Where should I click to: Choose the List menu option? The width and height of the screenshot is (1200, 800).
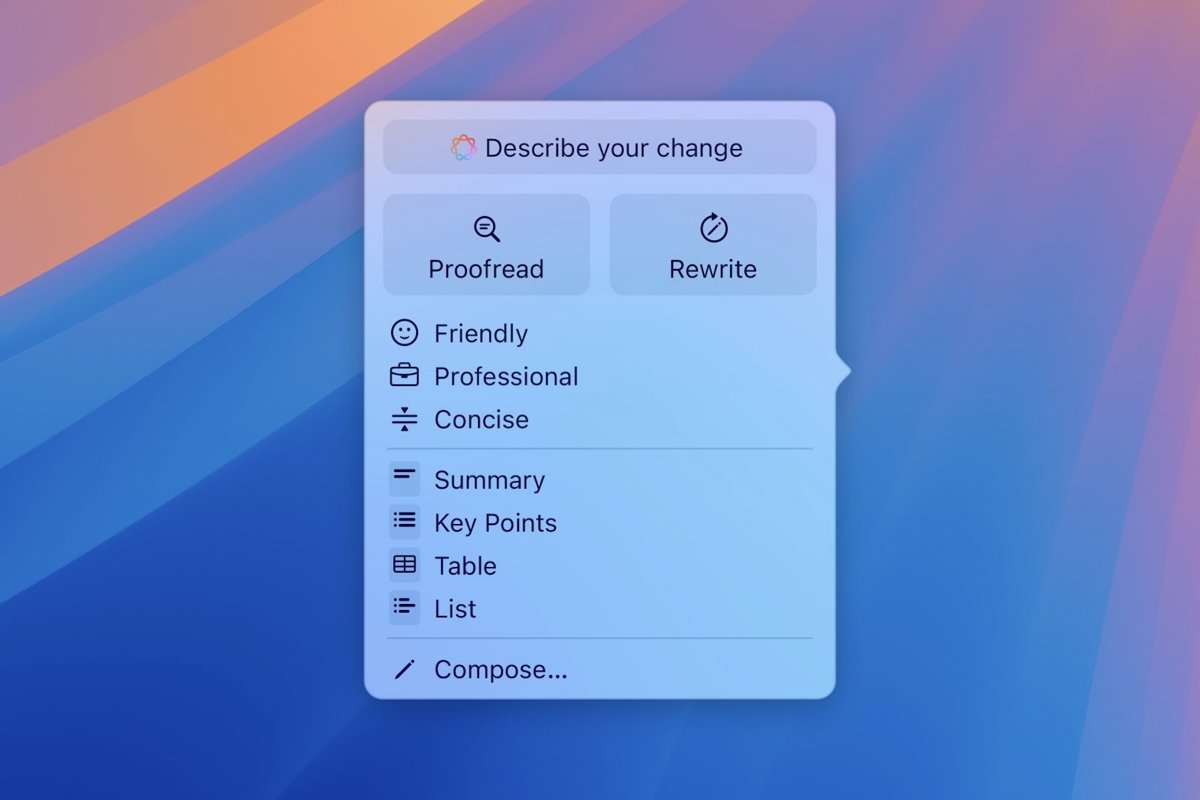600,608
